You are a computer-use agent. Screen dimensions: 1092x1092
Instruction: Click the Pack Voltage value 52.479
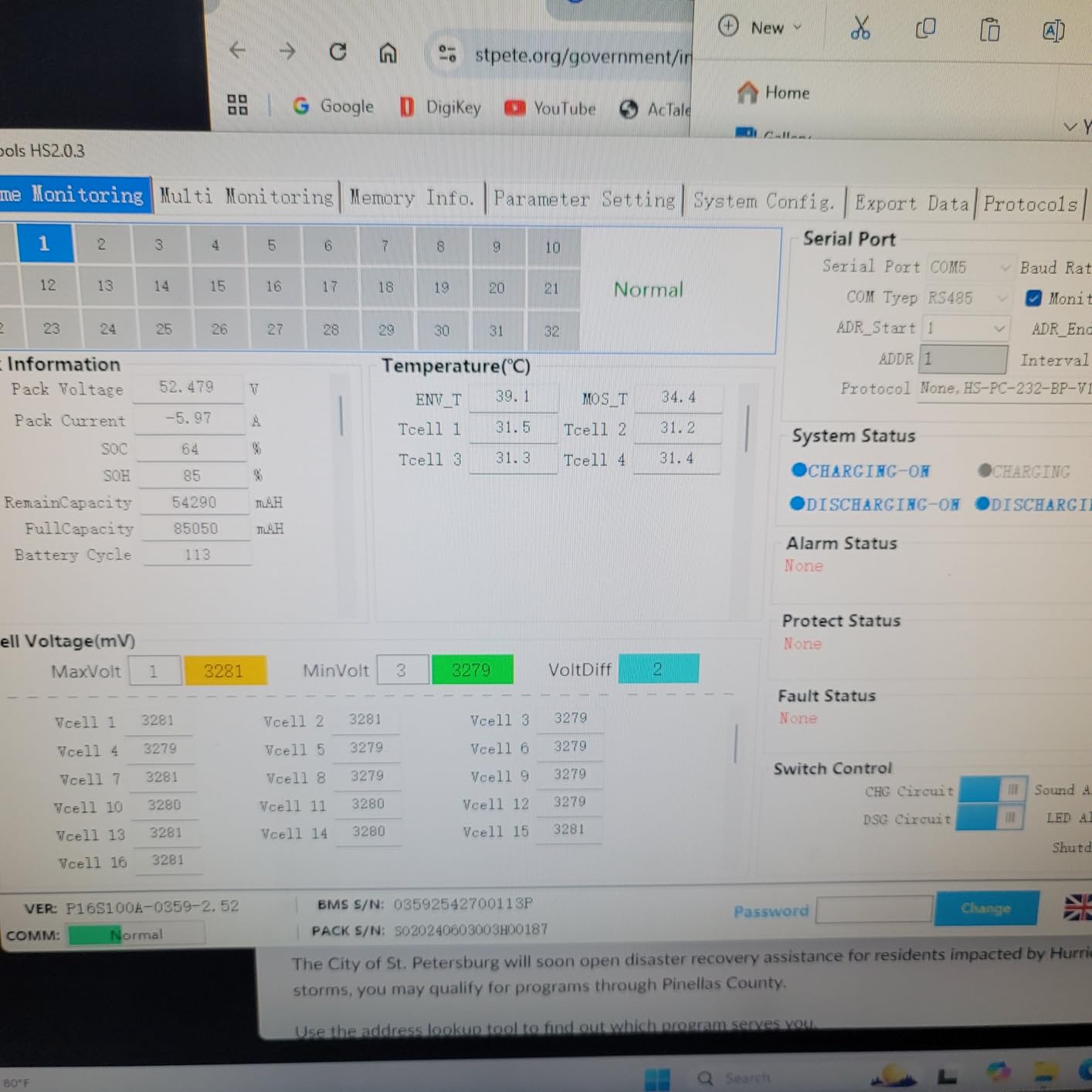coord(187,387)
